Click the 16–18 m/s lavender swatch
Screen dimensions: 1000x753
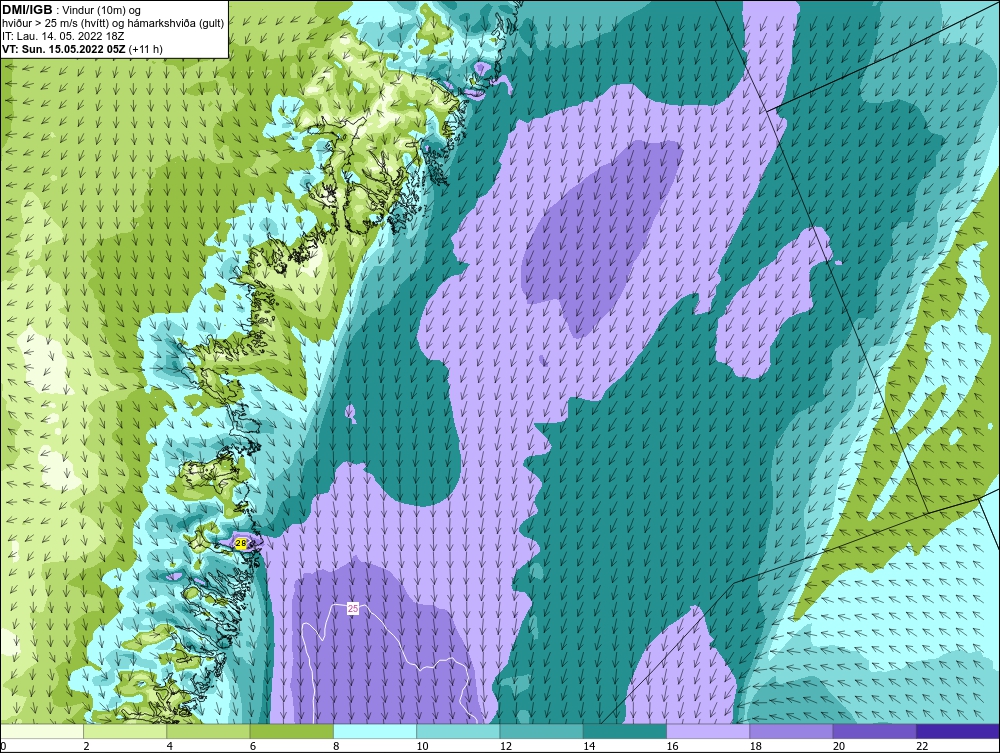point(708,731)
